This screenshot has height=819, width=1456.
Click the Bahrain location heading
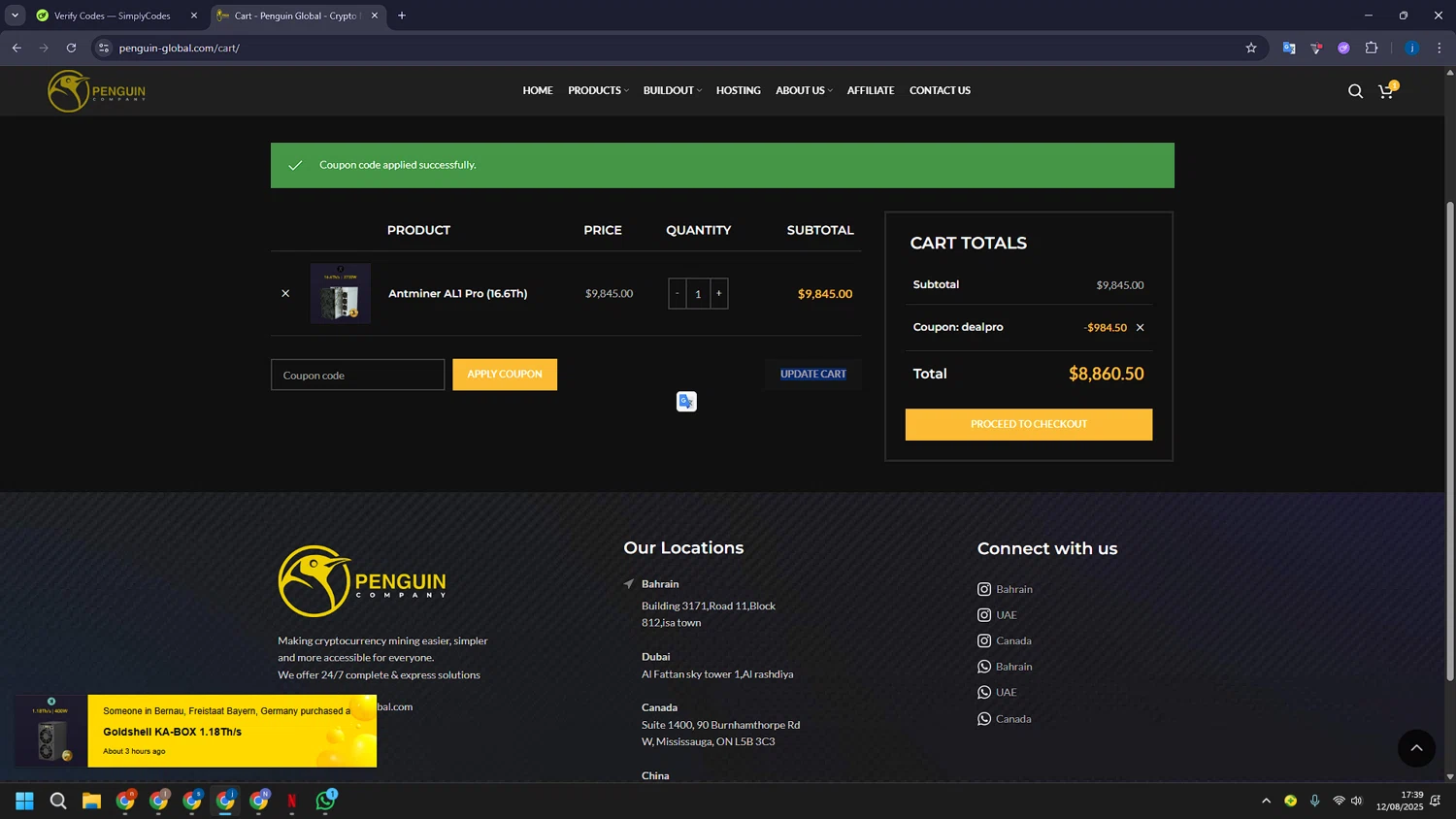tap(660, 584)
